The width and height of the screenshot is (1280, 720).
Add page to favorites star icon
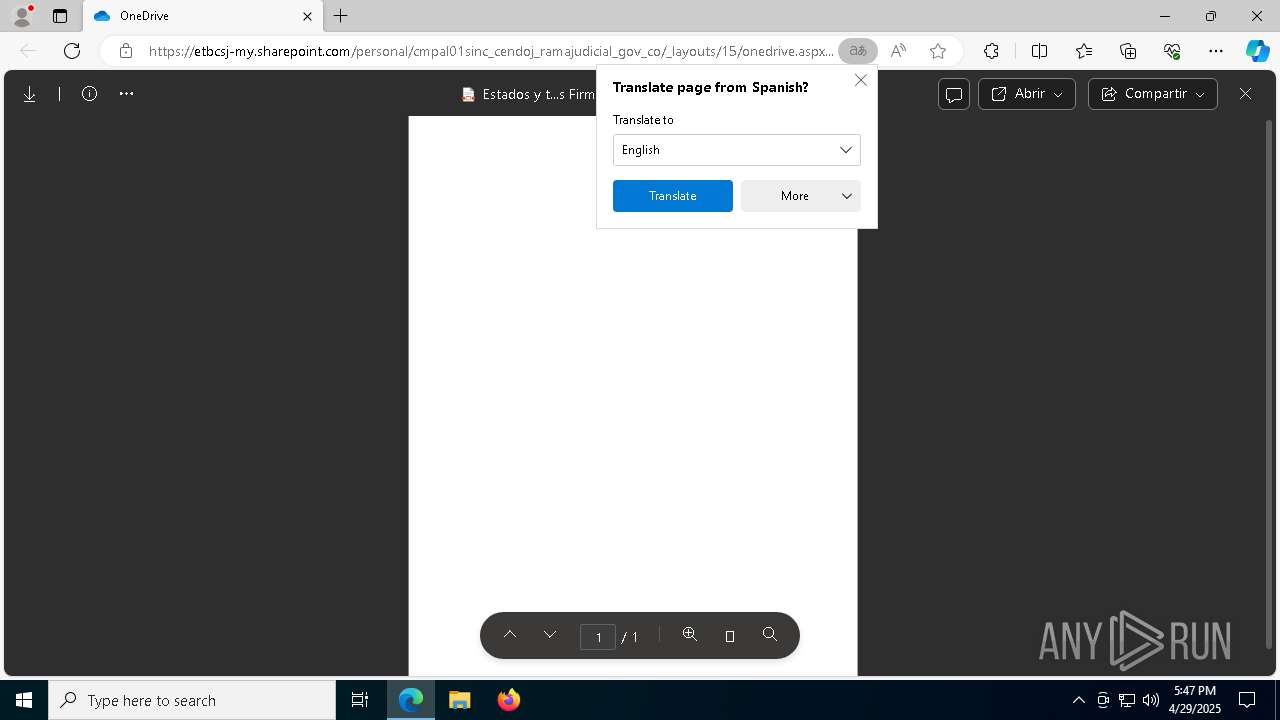pyautogui.click(x=938, y=51)
